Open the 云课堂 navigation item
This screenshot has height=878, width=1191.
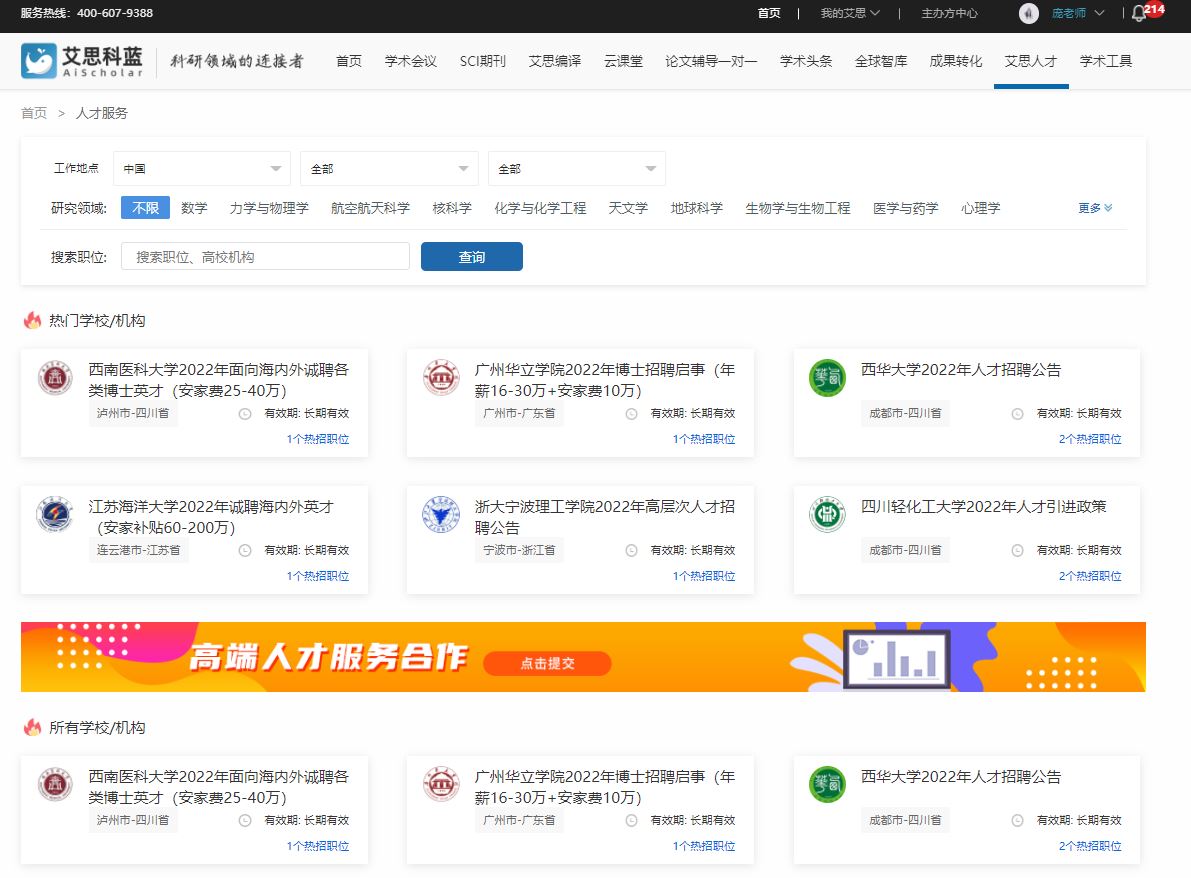[x=623, y=61]
